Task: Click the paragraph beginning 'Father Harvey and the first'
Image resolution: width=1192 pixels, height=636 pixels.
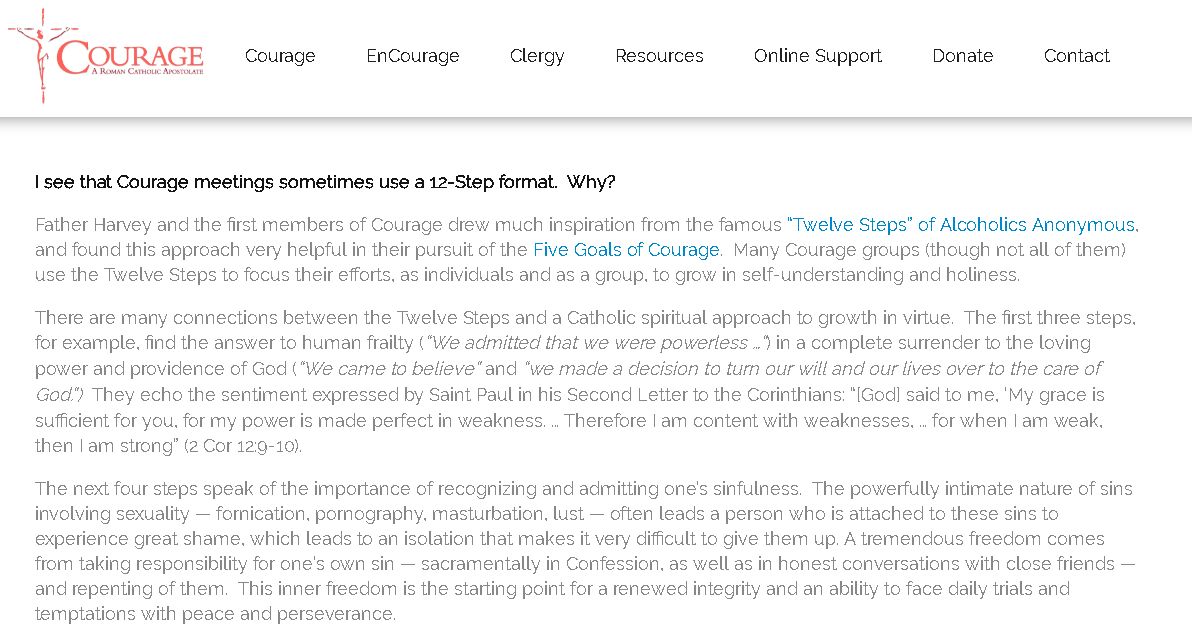Action: point(587,250)
